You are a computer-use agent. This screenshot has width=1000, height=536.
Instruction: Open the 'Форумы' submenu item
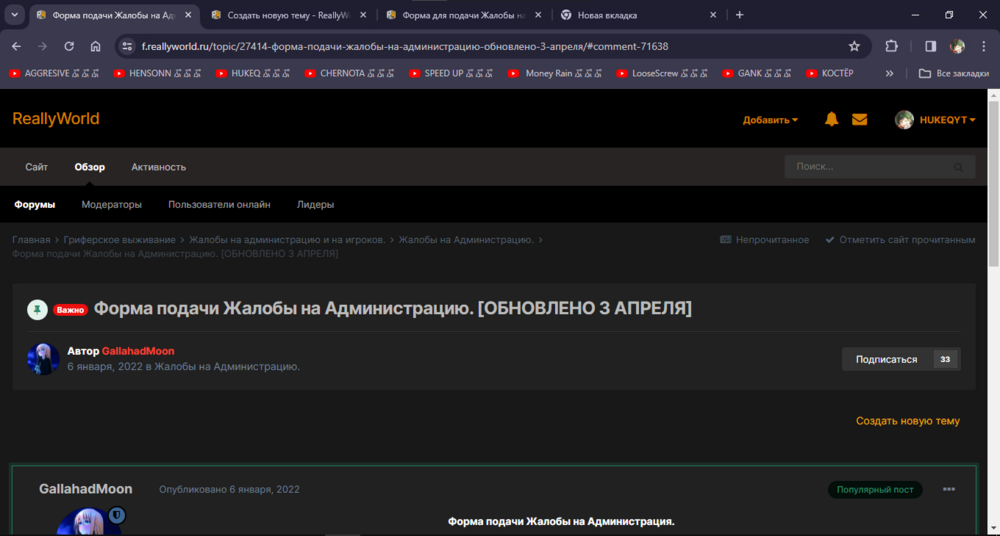click(35, 205)
